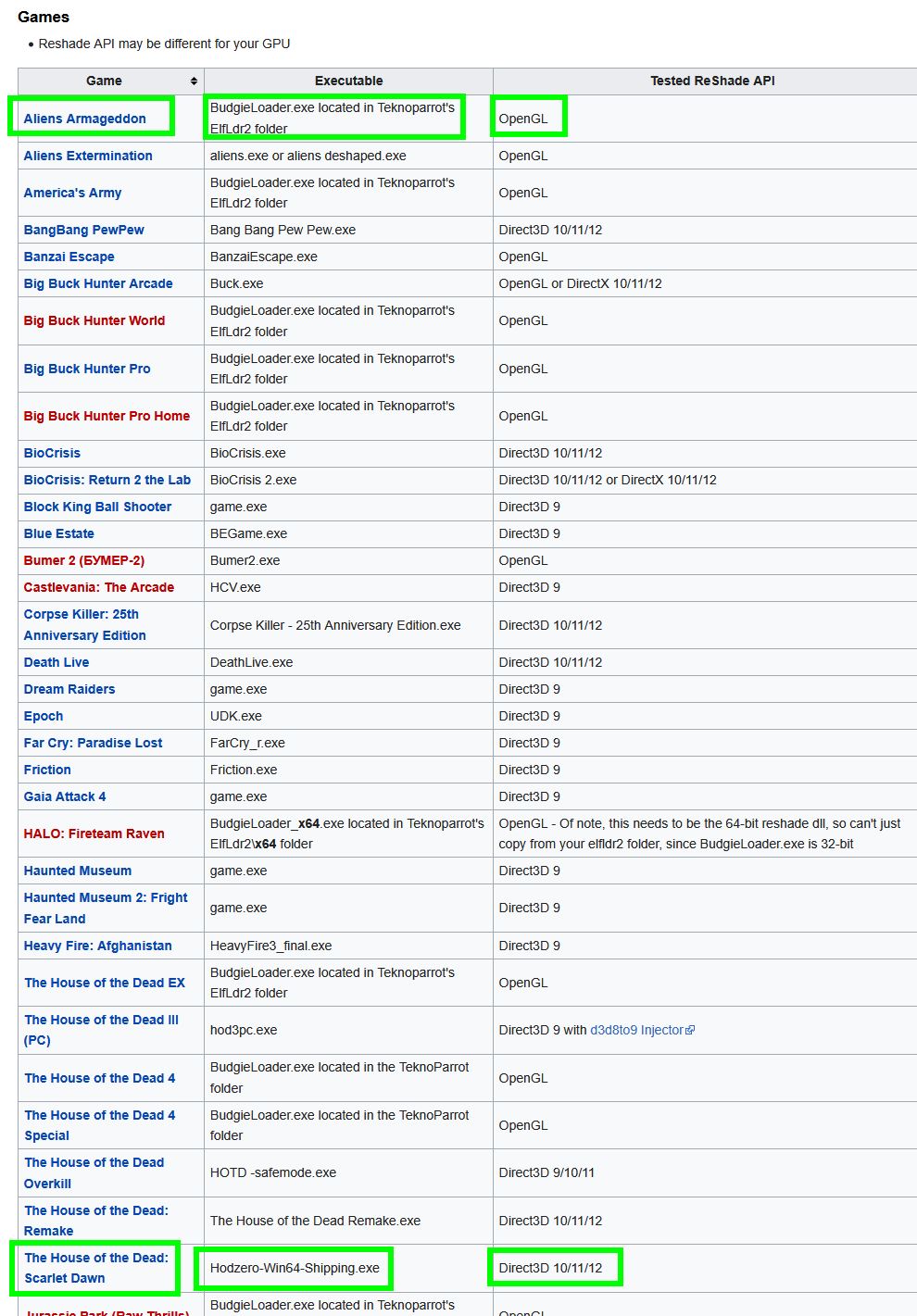Open Castlevania: The Arcade link
The height and width of the screenshot is (1316, 917).
98,587
